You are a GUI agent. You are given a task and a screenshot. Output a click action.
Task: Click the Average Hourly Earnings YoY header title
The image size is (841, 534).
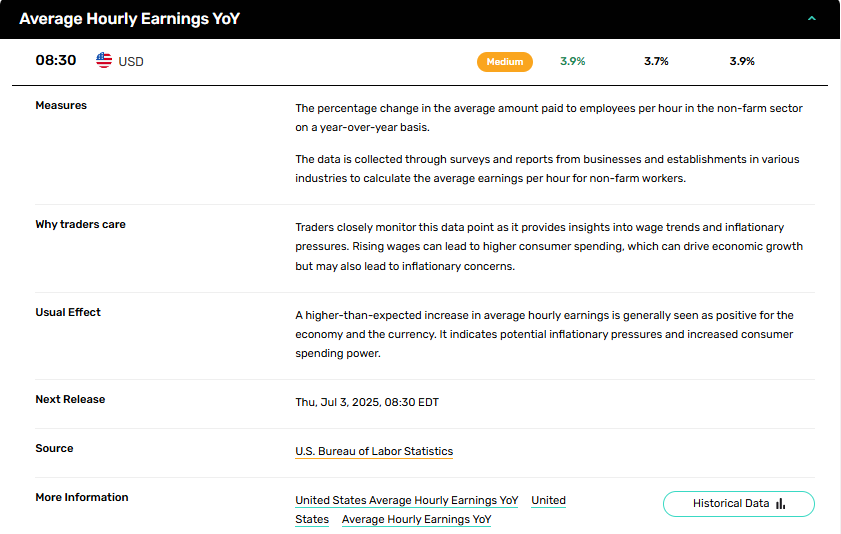[129, 19]
